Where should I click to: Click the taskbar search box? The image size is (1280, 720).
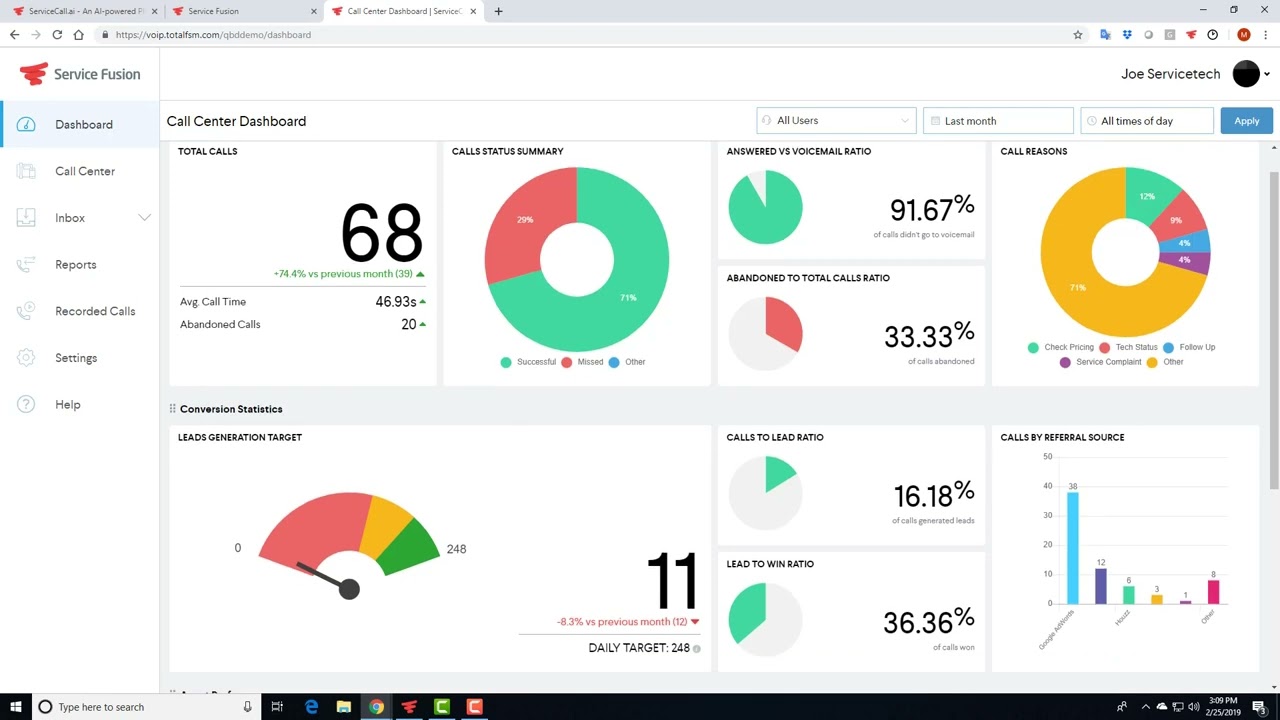click(145, 707)
